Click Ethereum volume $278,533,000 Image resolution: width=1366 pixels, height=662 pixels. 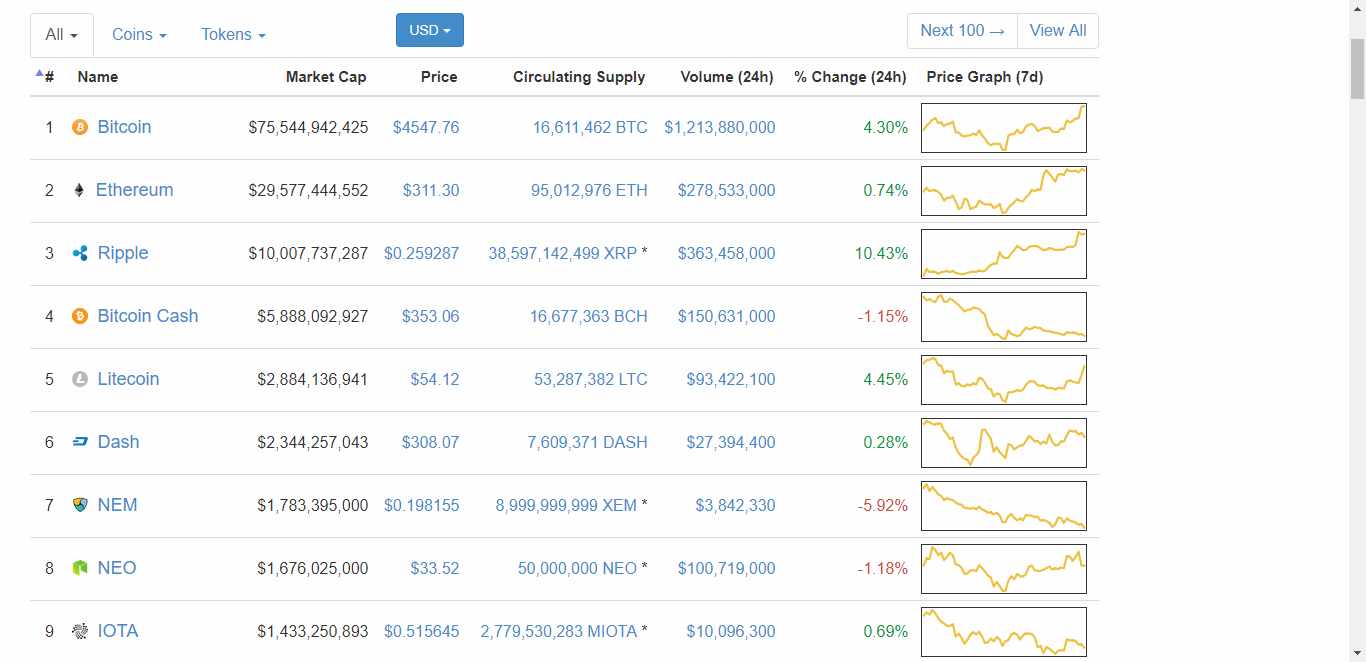click(727, 191)
